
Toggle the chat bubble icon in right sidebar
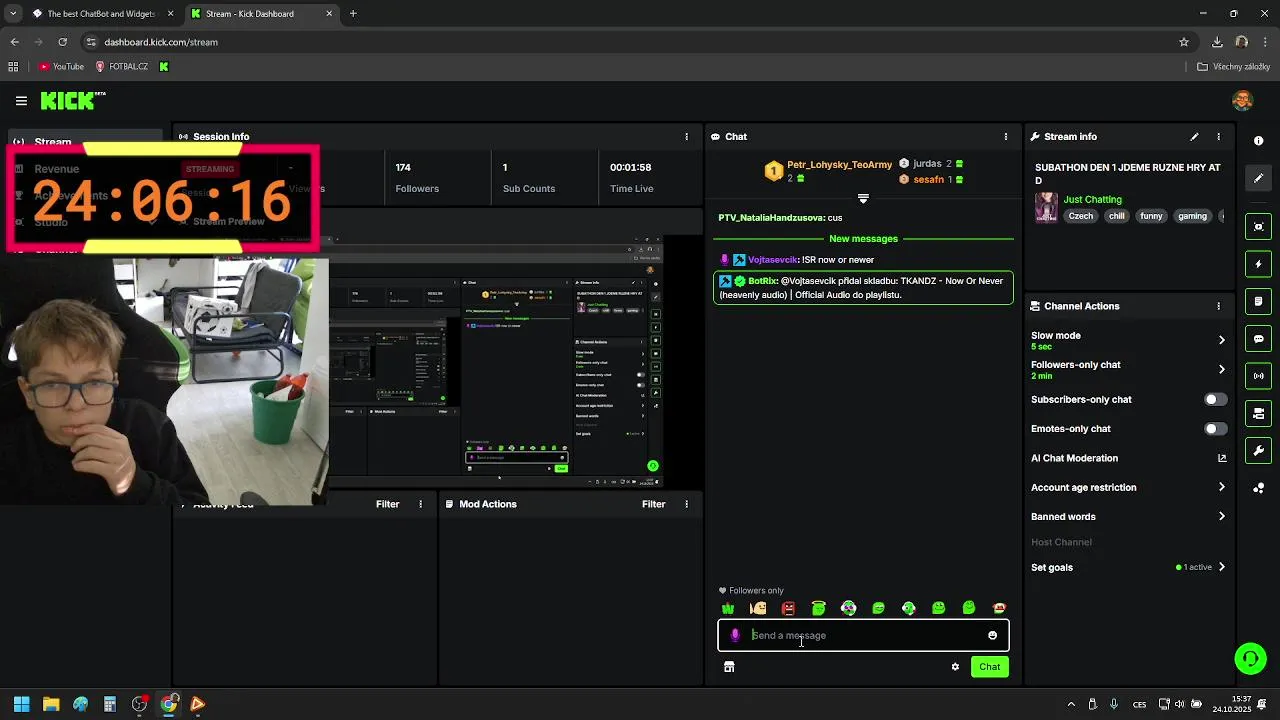pos(1259,339)
